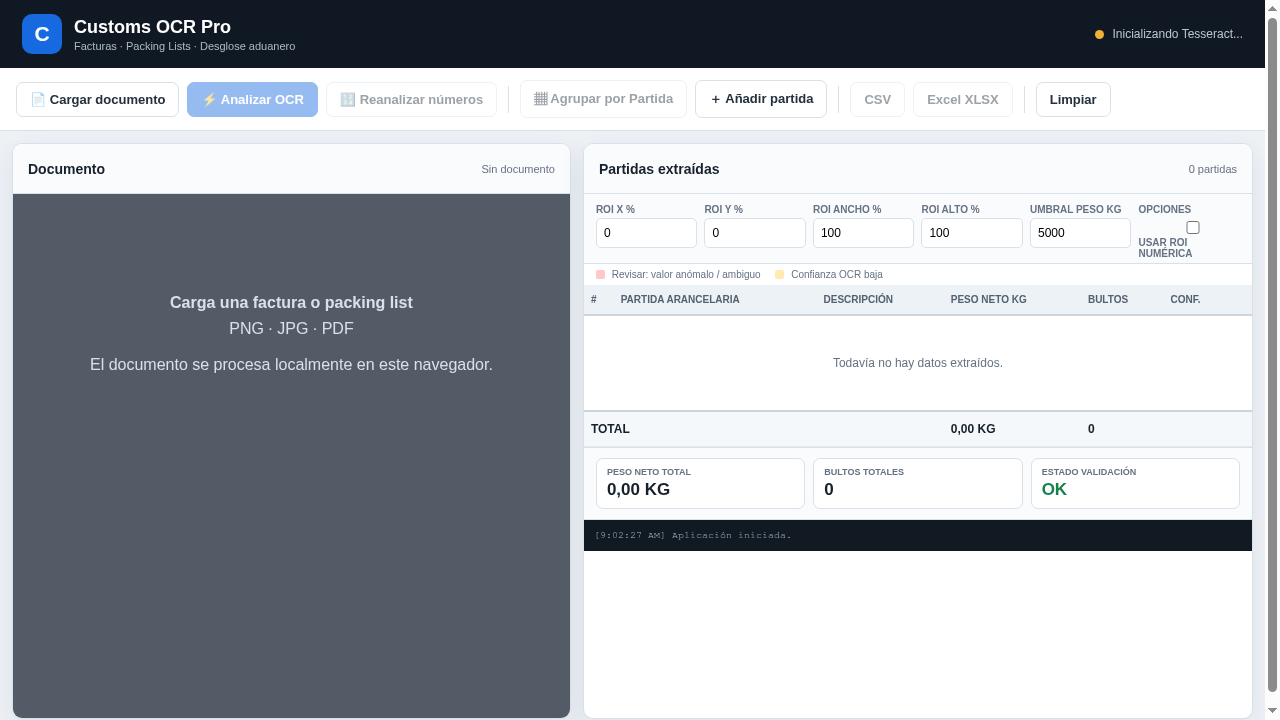Start the Analizar OCR action
The image size is (1280, 720).
(x=252, y=100)
